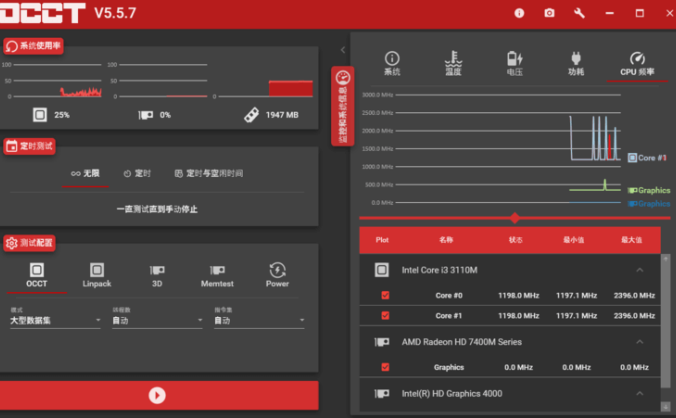Open the 模式 dropdown 大型数据集
The image size is (676, 418).
pos(55,320)
